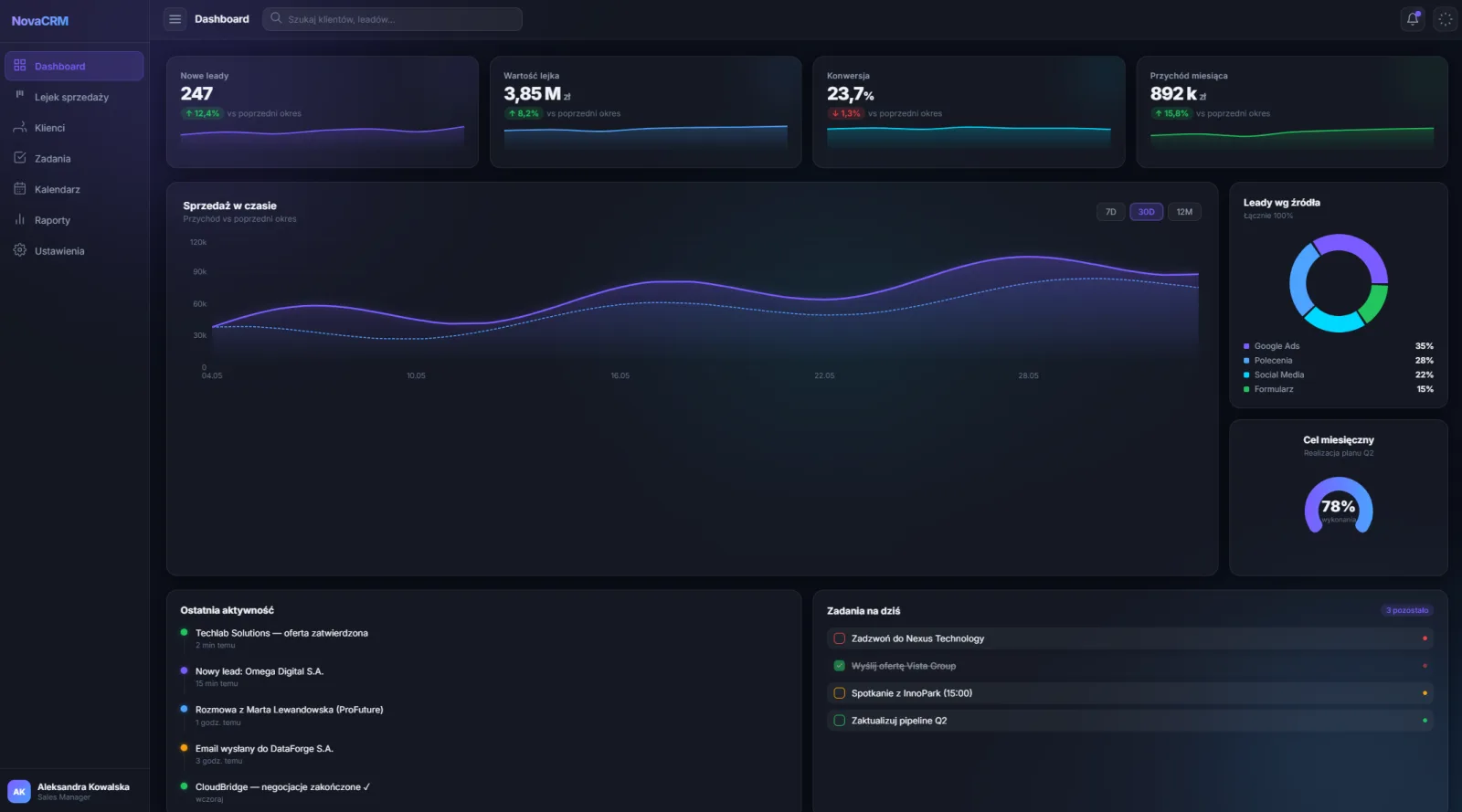1462x812 pixels.
Task: Check the Zaktualizuj pipeline Q2 task
Action: coord(839,721)
